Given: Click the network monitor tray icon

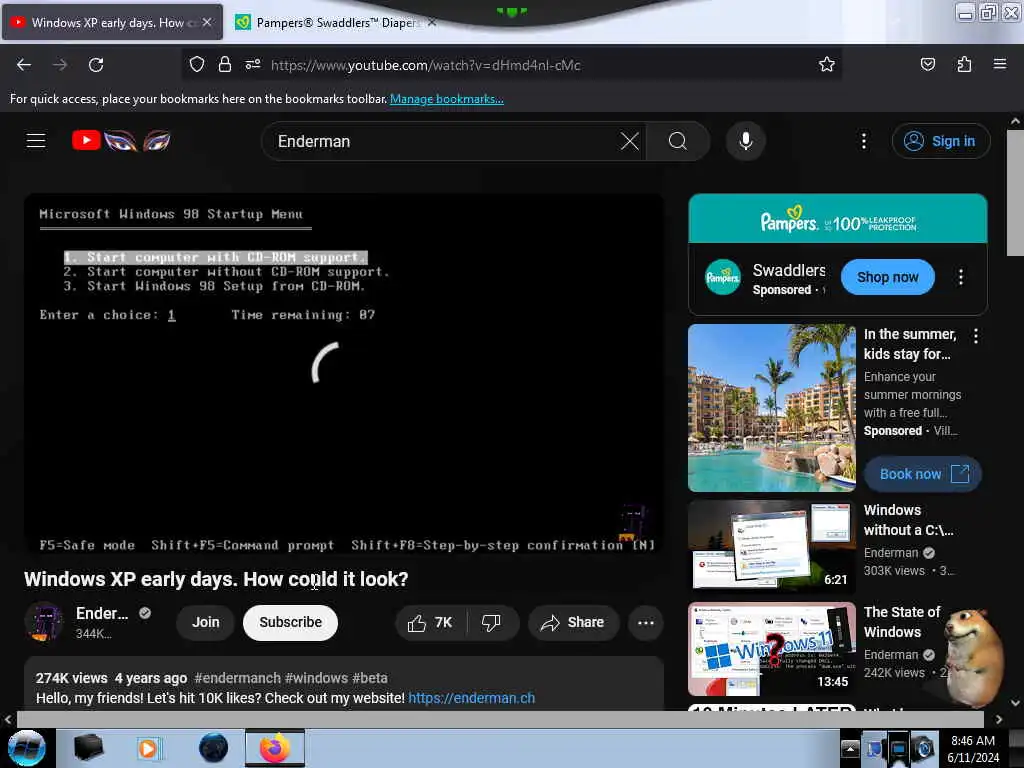Looking at the screenshot, I should pyautogui.click(x=898, y=748).
